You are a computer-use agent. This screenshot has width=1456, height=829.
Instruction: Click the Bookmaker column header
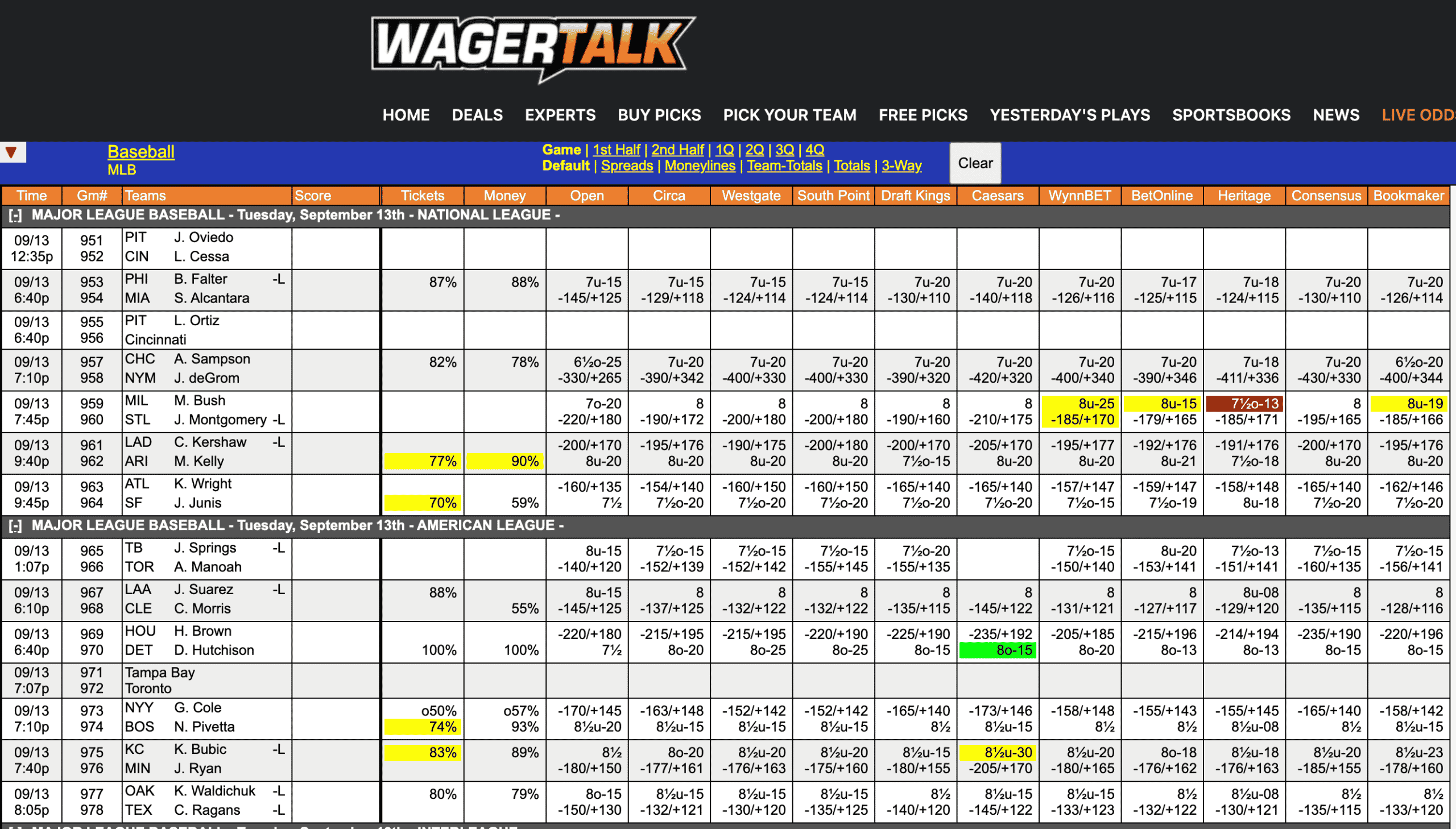click(x=1408, y=196)
